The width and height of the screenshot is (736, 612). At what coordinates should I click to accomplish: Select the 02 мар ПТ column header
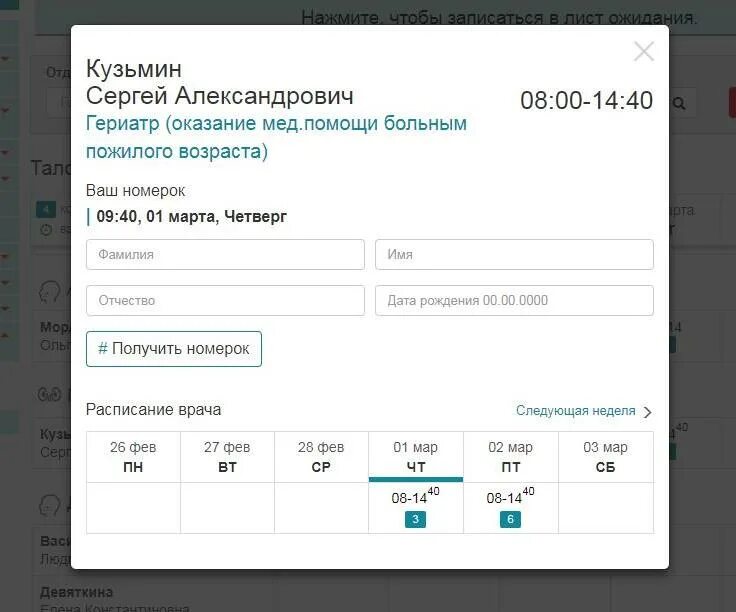511,457
